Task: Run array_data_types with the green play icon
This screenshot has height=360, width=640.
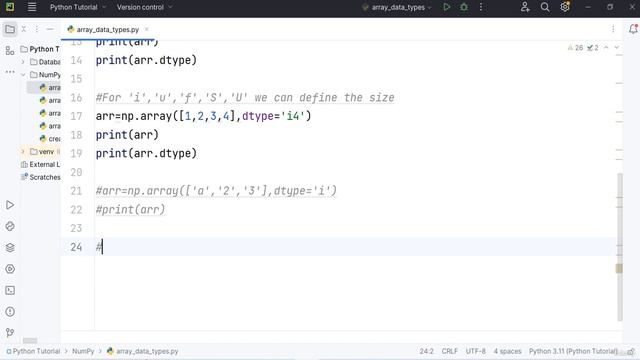Action: (x=447, y=7)
